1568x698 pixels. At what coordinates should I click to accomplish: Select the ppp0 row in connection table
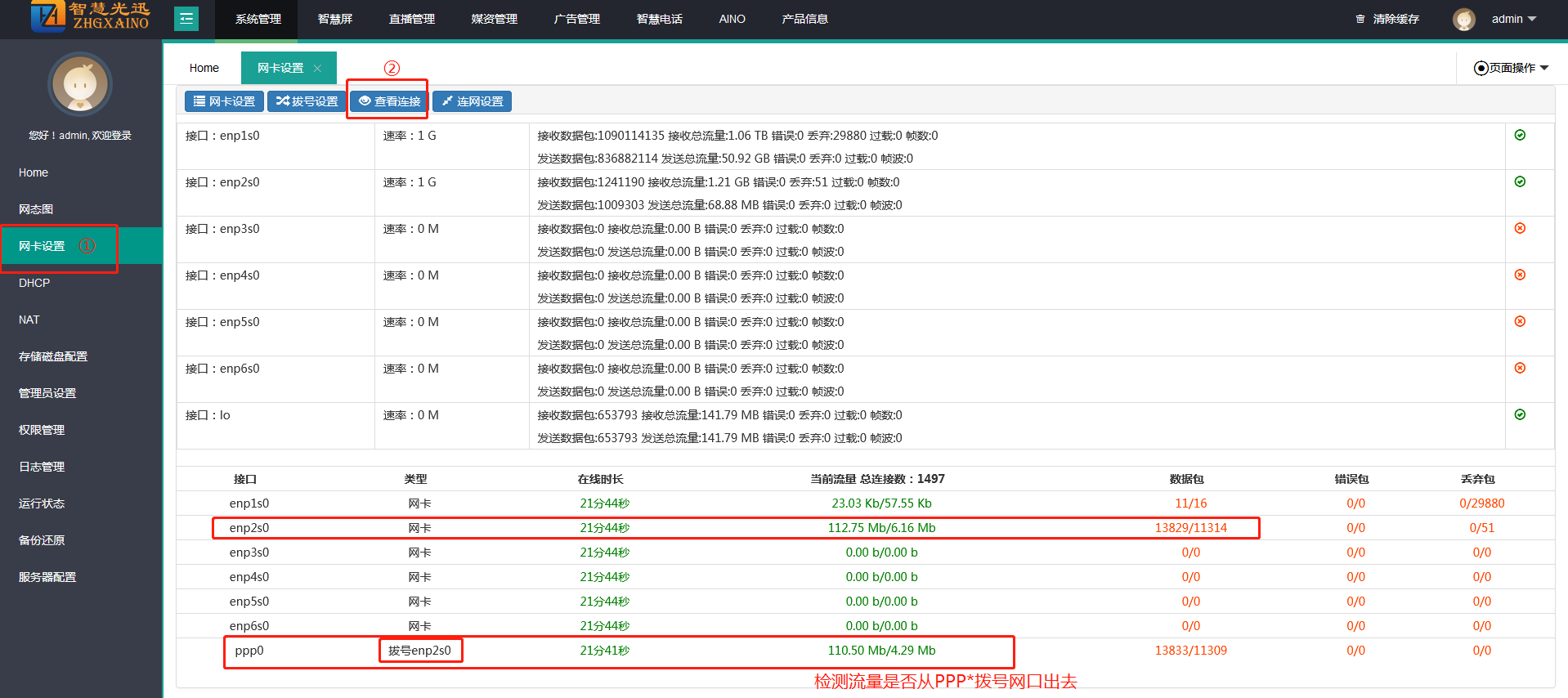pyautogui.click(x=249, y=651)
